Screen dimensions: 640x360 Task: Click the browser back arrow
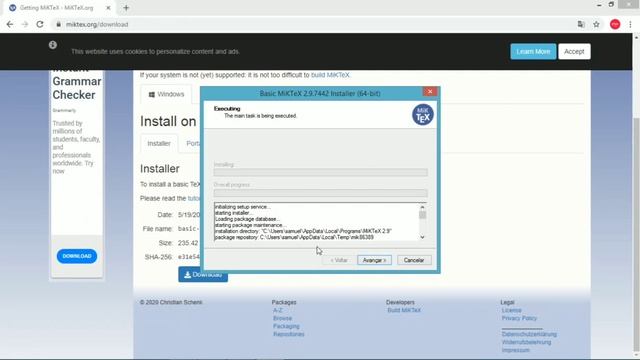click(10, 24)
